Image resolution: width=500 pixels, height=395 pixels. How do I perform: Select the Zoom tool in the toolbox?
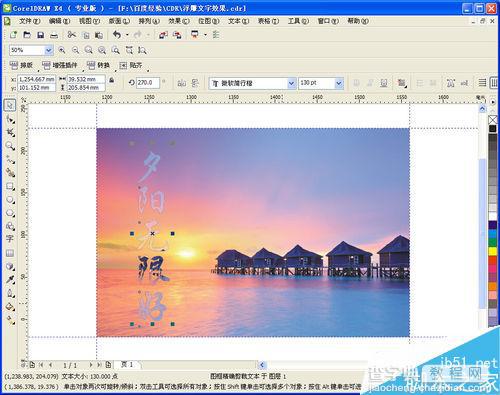pos(10,146)
